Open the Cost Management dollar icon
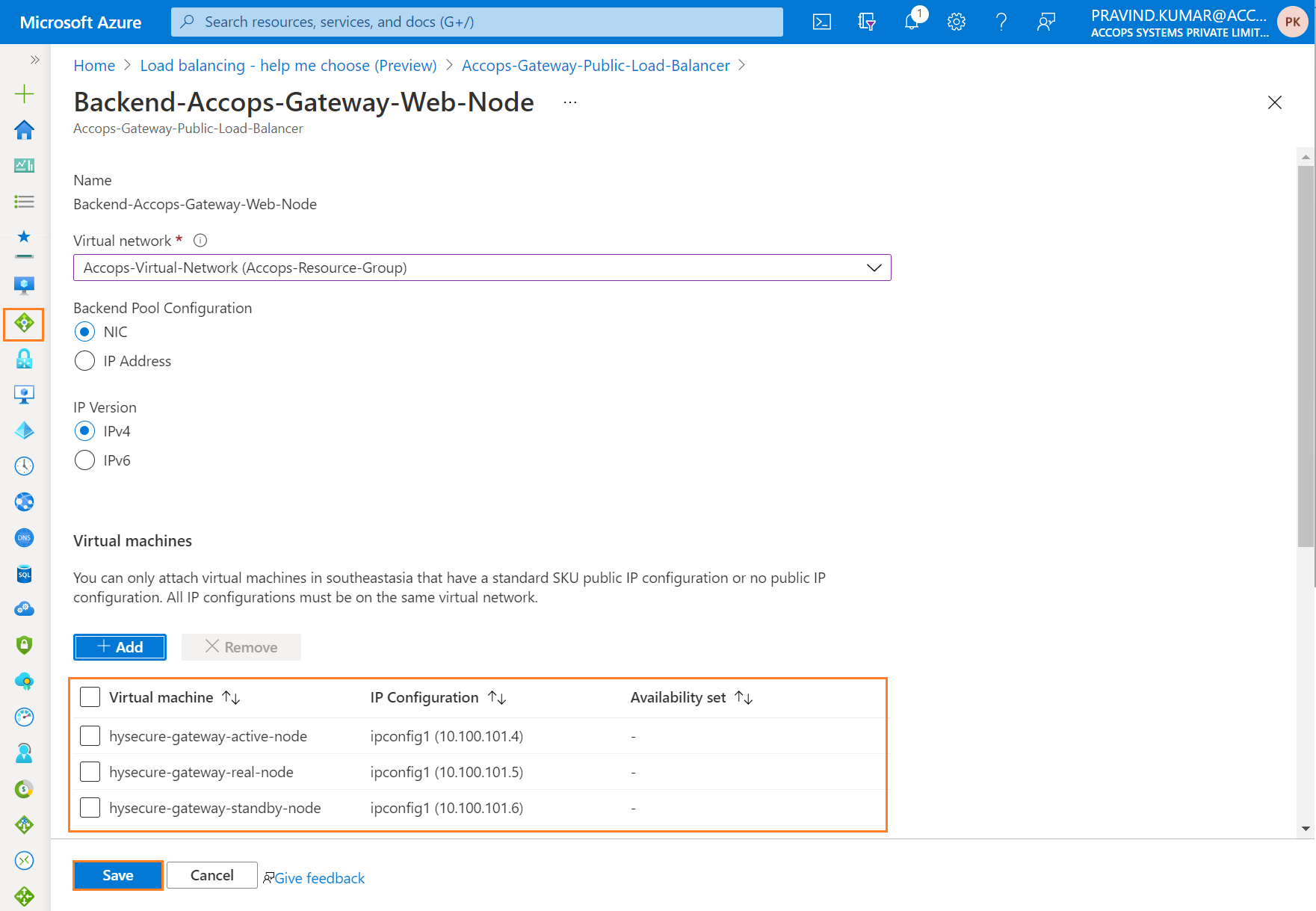Image resolution: width=1316 pixels, height=911 pixels. point(24,788)
